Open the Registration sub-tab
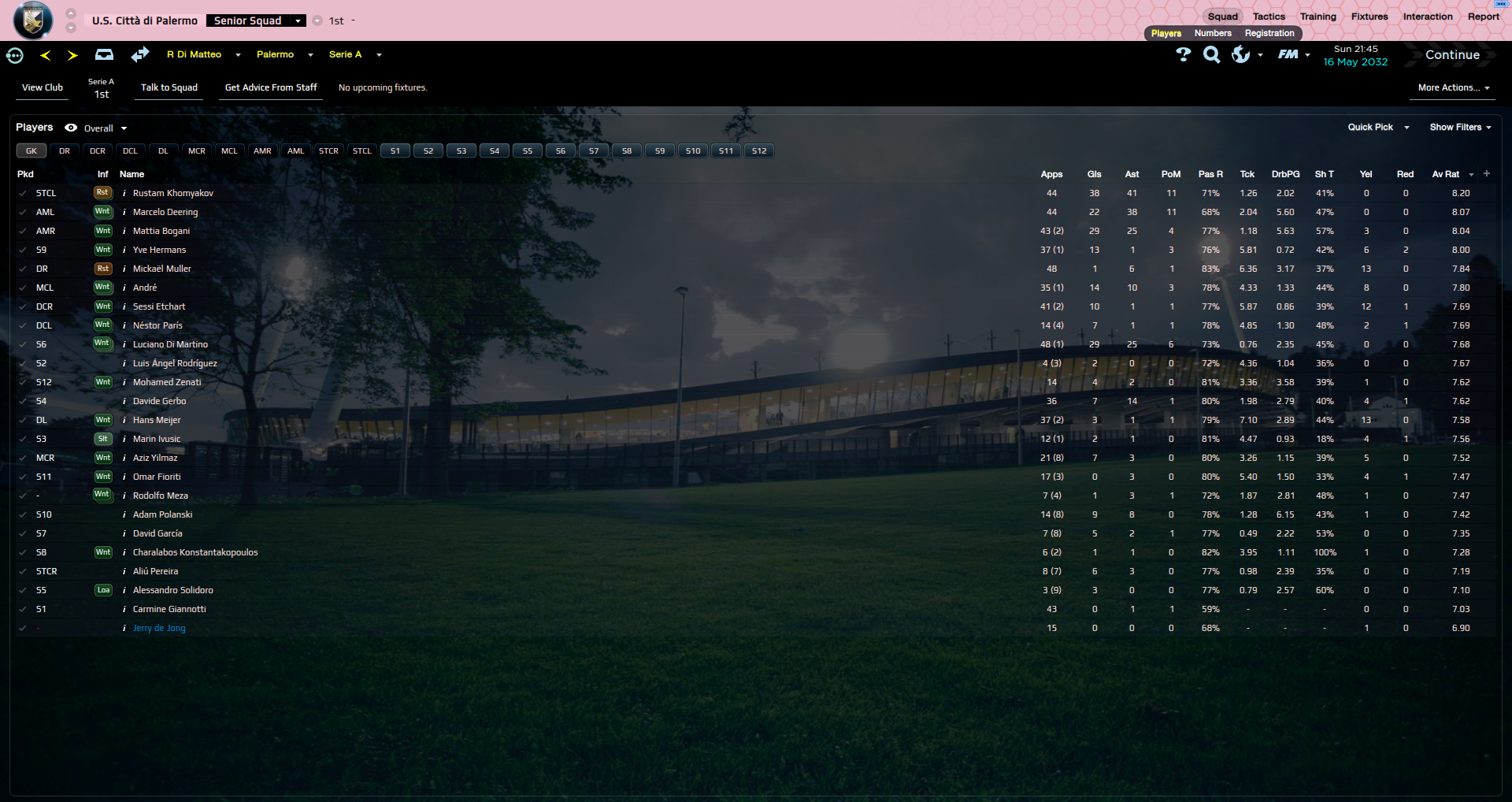 click(1269, 33)
